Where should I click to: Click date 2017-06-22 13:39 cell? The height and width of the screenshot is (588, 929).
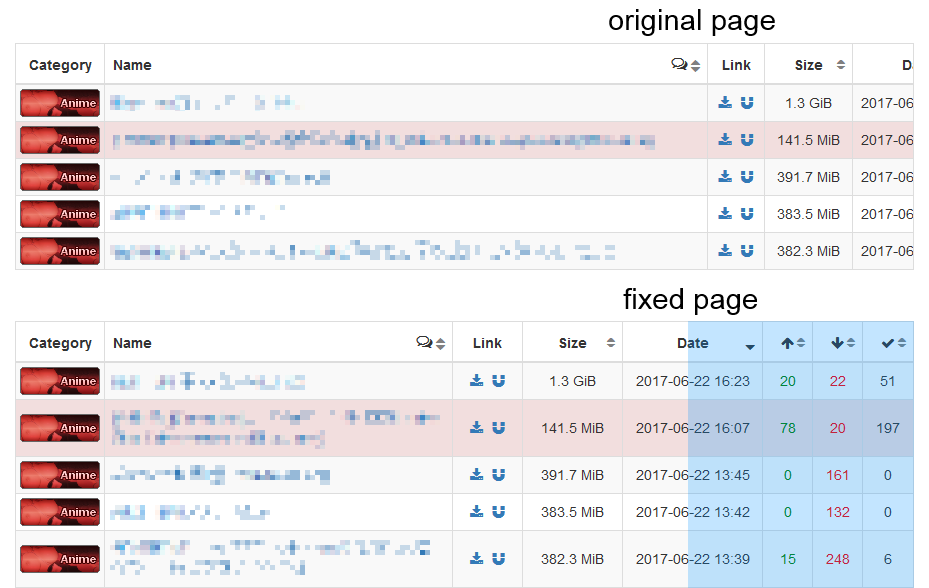[693, 559]
